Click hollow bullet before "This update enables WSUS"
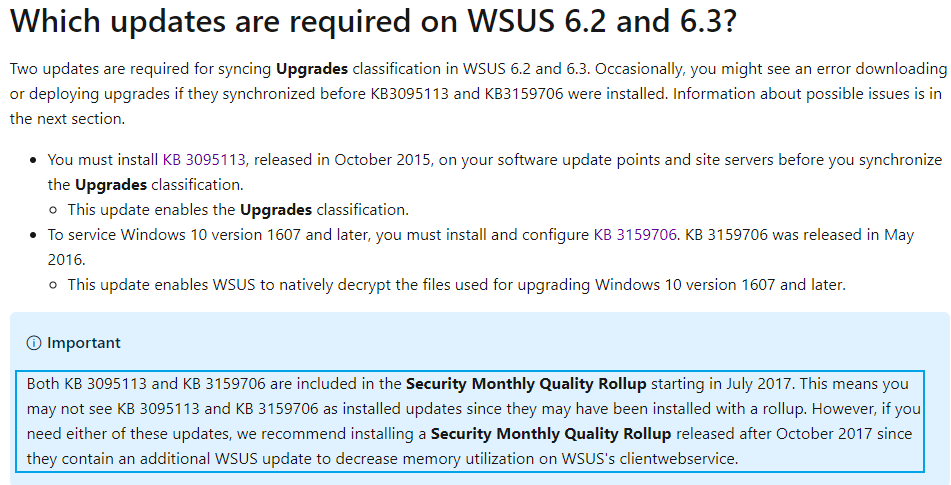 (54, 285)
